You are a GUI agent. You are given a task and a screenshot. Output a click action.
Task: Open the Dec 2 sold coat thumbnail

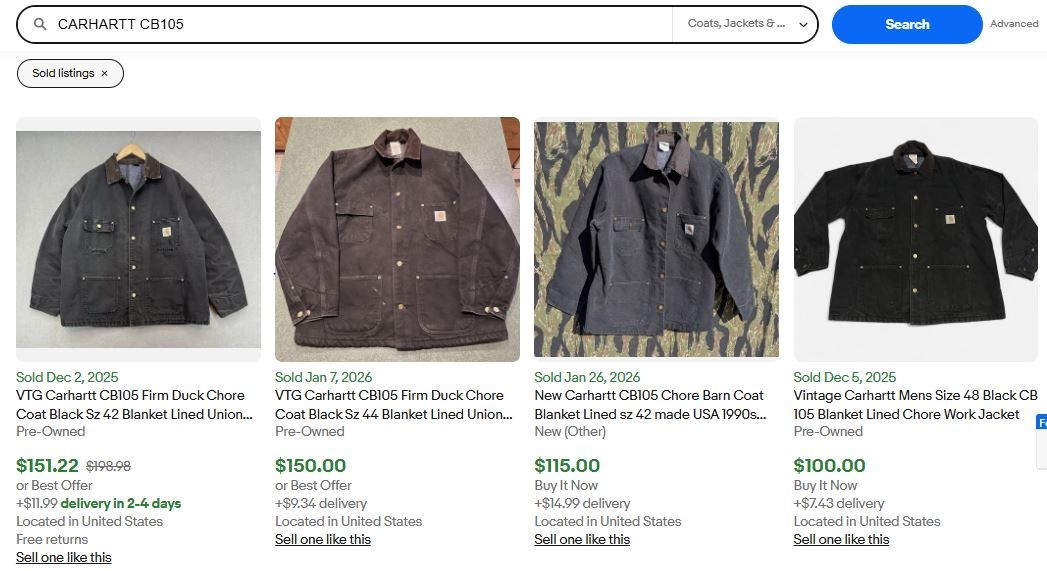138,239
